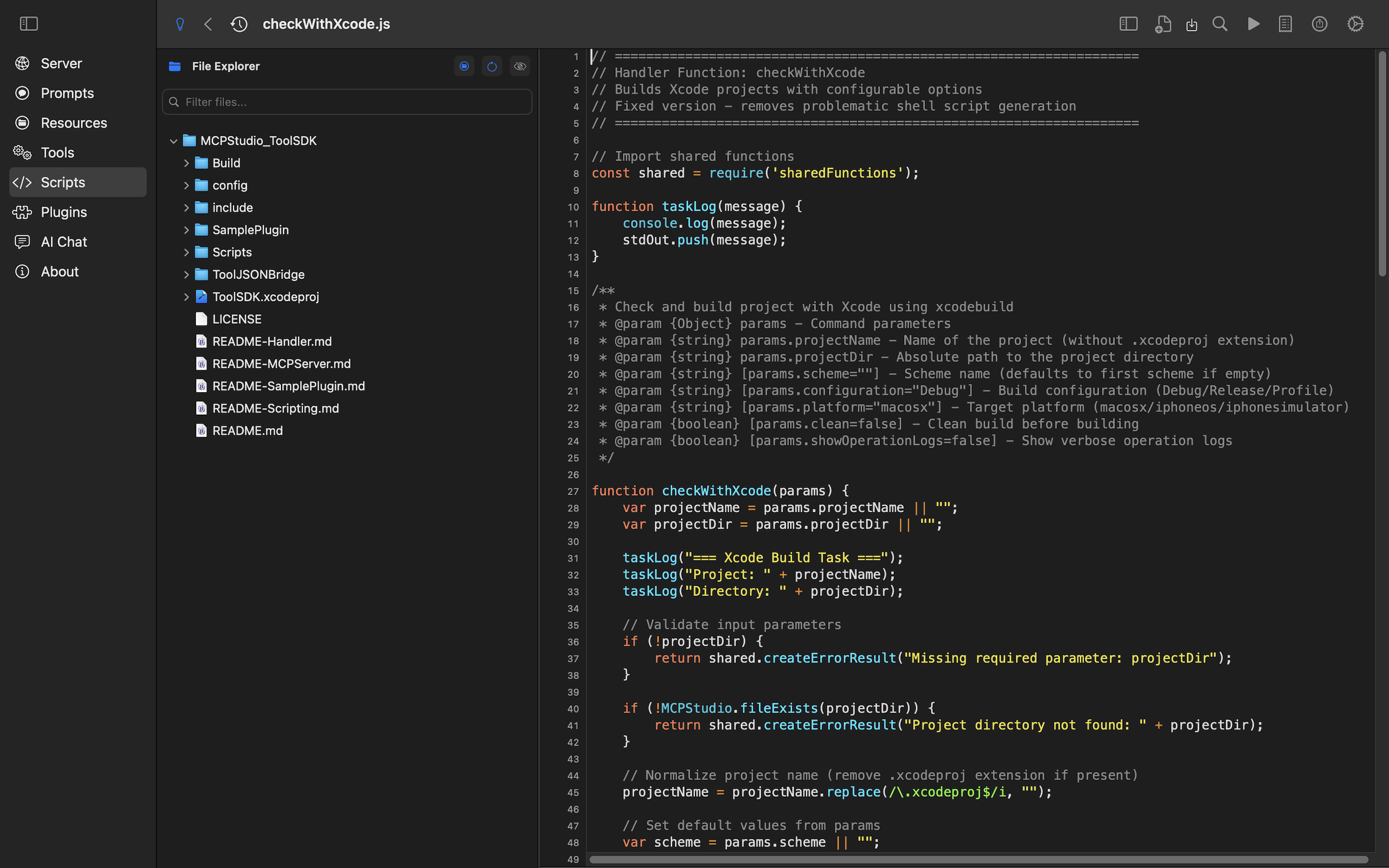Click the Scripts code brackets icon
The width and height of the screenshot is (1389, 868).
[x=22, y=183]
